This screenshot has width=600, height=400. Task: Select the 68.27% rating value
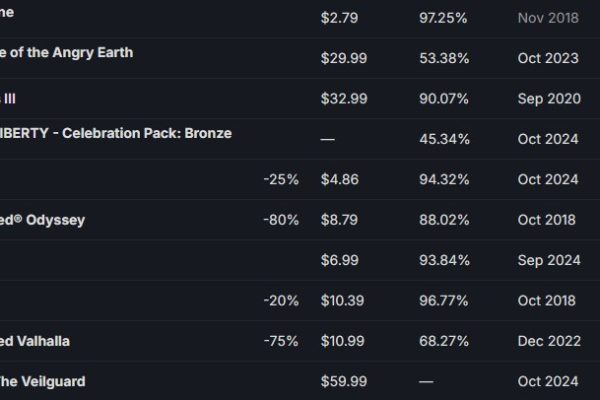444,341
